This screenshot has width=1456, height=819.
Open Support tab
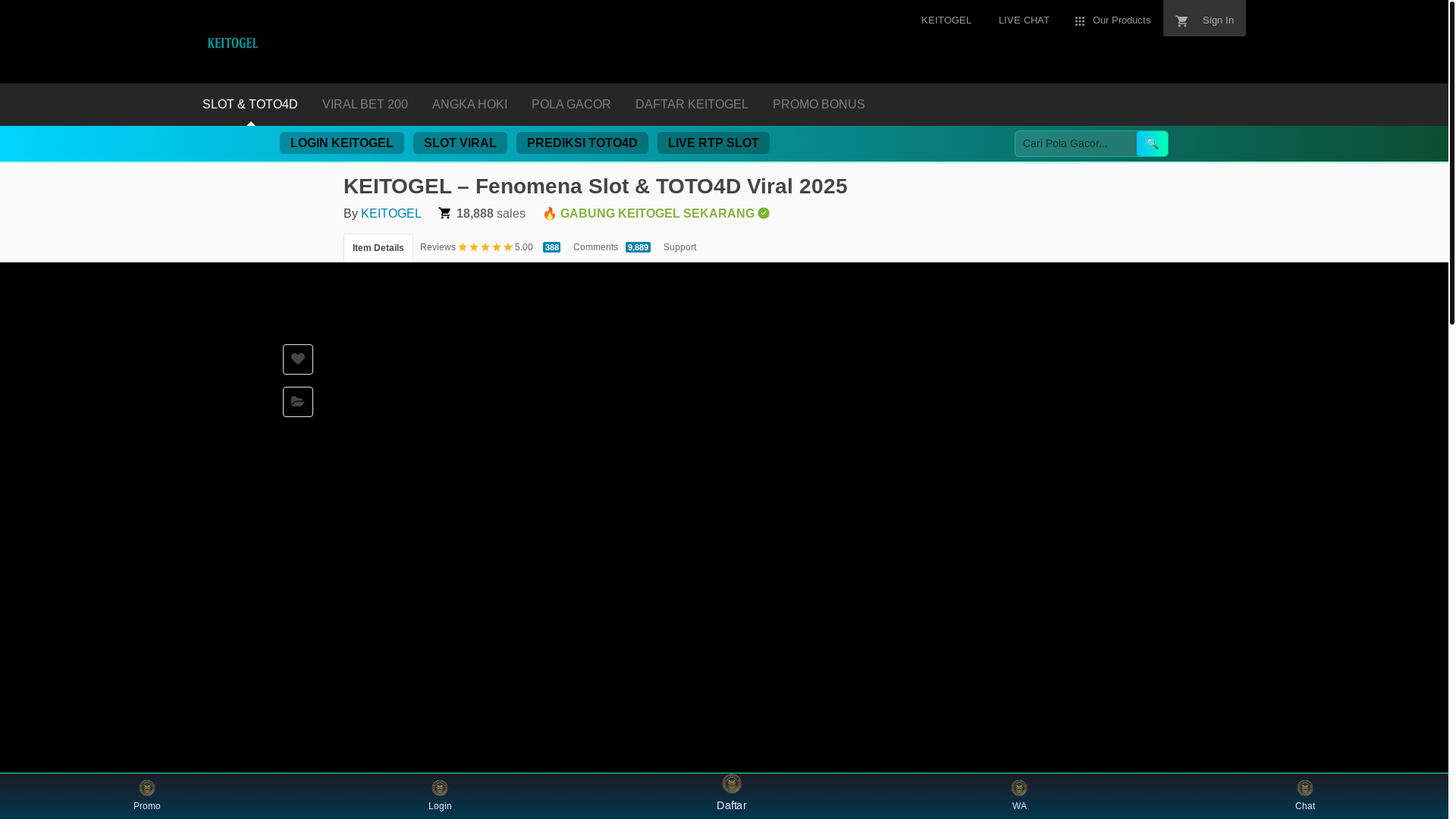pyautogui.click(x=679, y=247)
